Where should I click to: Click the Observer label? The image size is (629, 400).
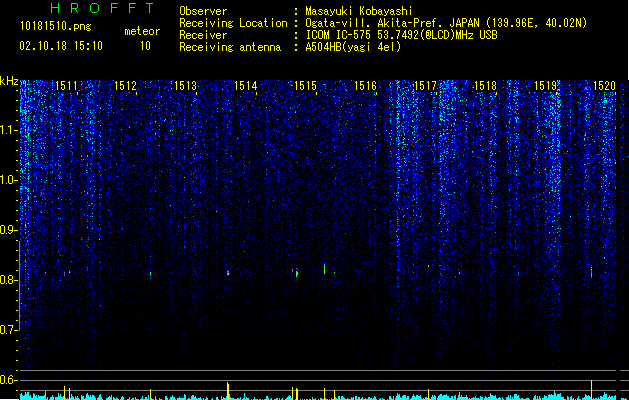tap(203, 11)
